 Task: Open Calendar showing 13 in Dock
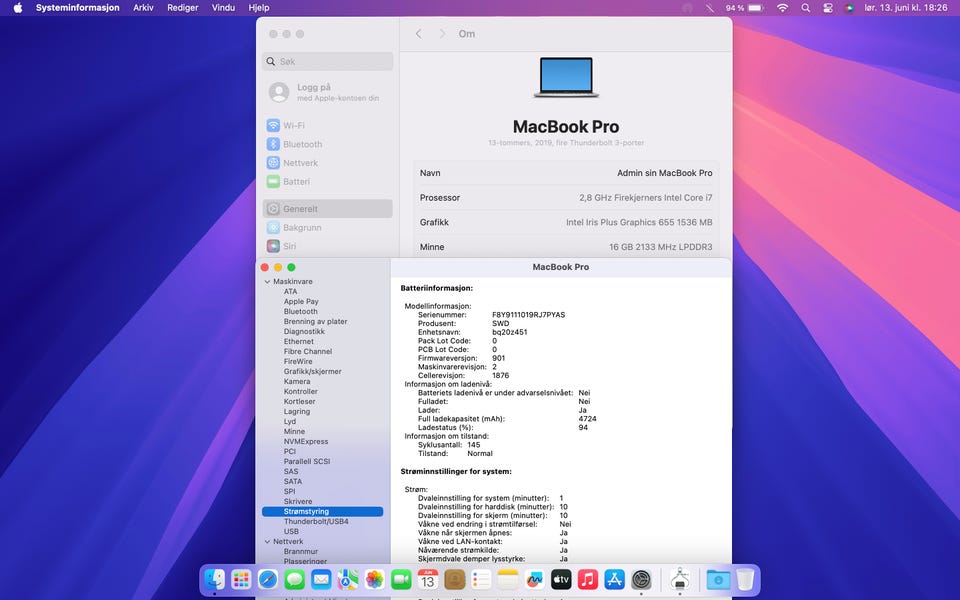[427, 579]
